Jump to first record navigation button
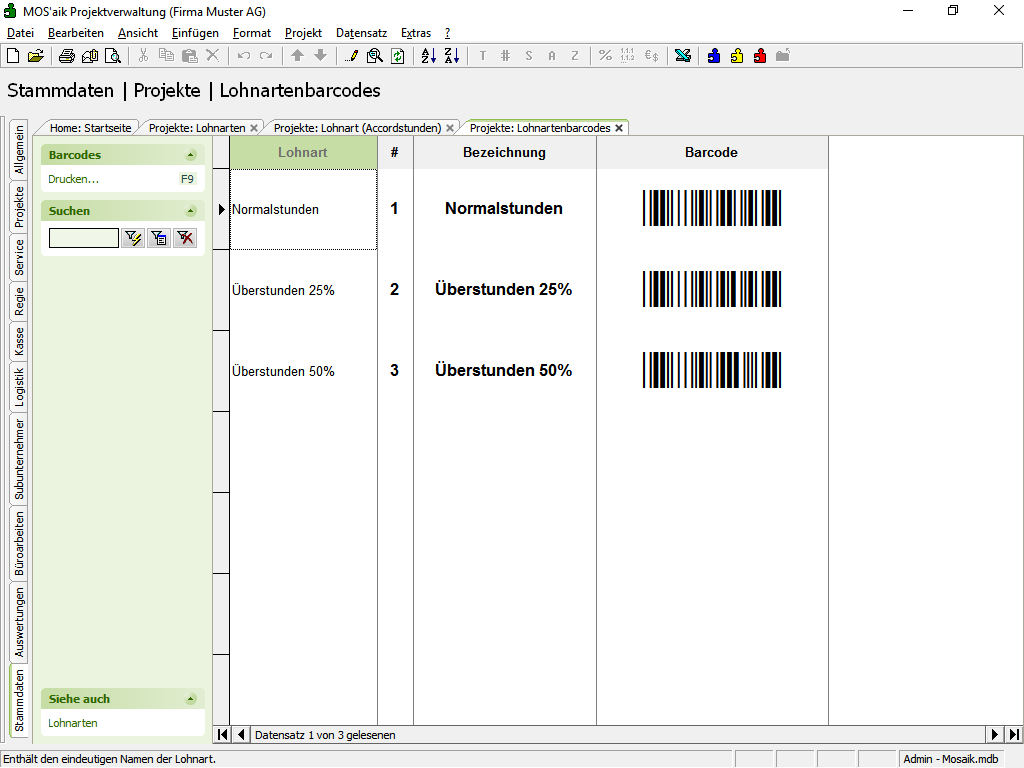 click(222, 735)
